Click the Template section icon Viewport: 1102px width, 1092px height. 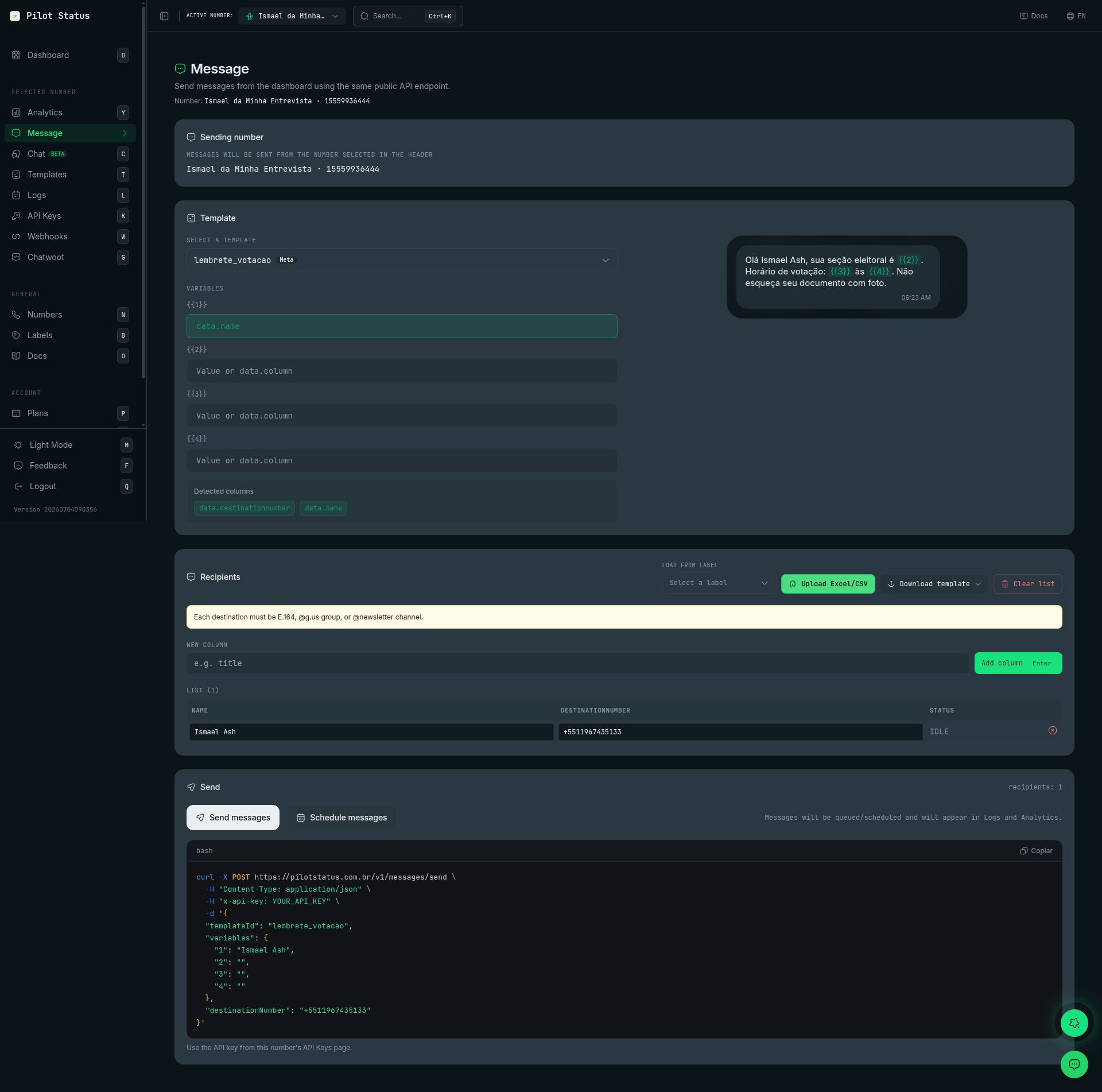click(191, 218)
